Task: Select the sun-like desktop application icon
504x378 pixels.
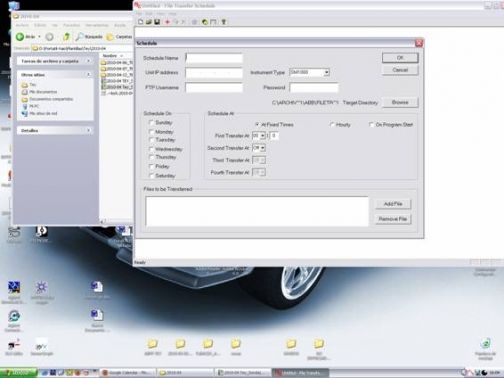Action: click(41, 291)
